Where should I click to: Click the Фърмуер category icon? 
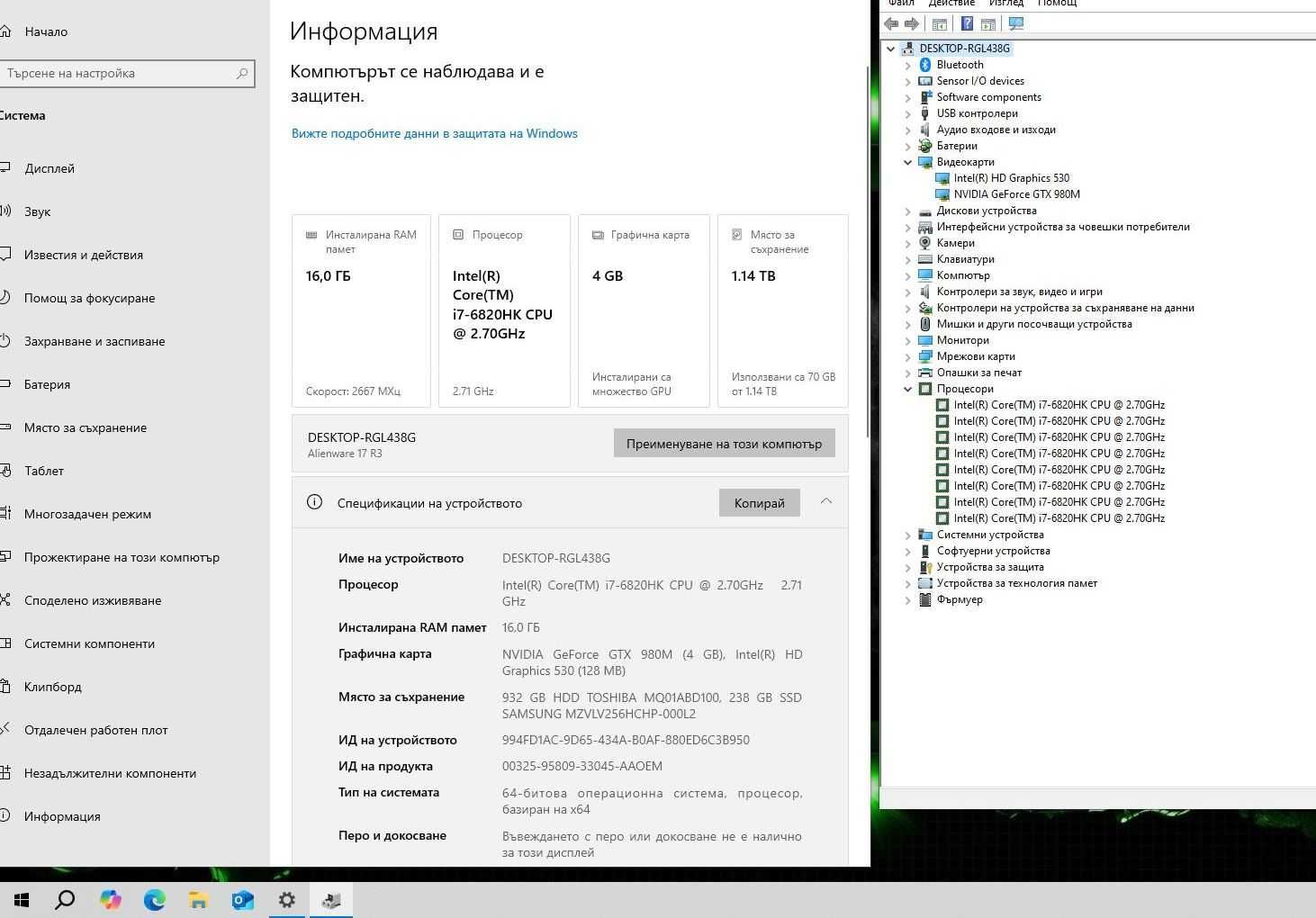(924, 599)
